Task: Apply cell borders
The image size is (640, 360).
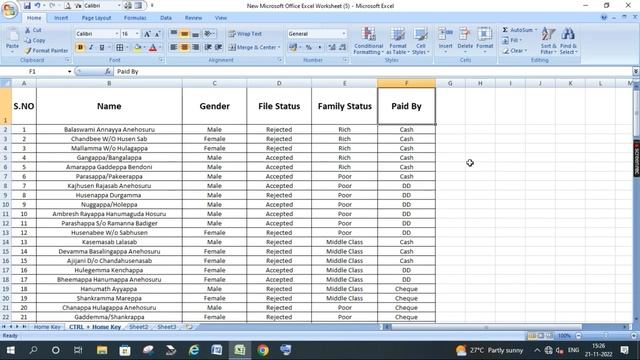Action: (x=120, y=48)
